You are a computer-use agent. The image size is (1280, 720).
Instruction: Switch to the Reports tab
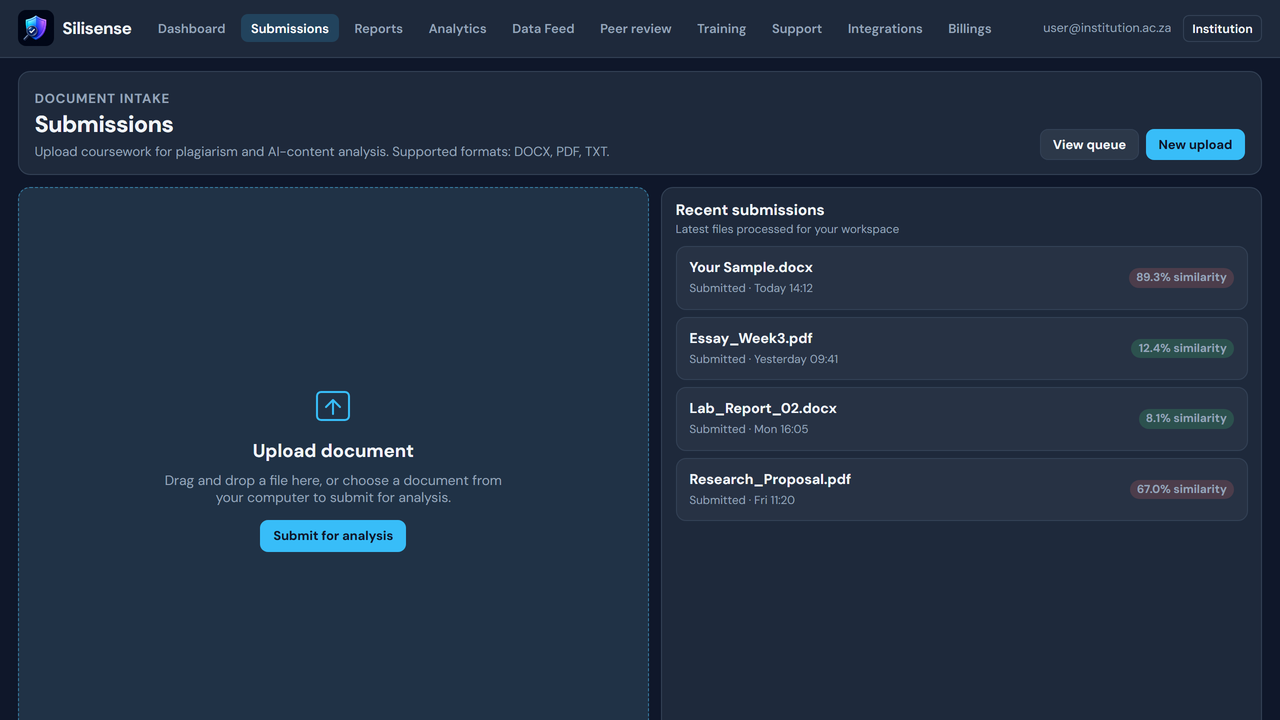[378, 28]
